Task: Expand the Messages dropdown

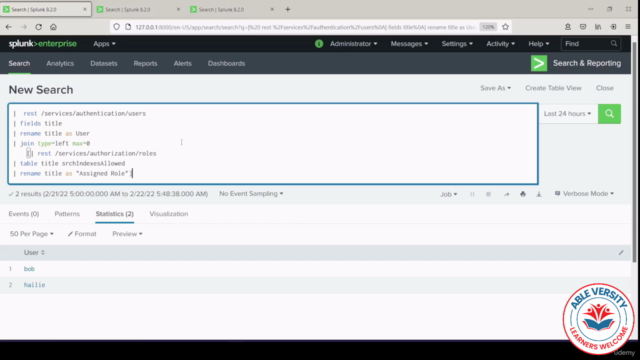Action: tap(409, 44)
